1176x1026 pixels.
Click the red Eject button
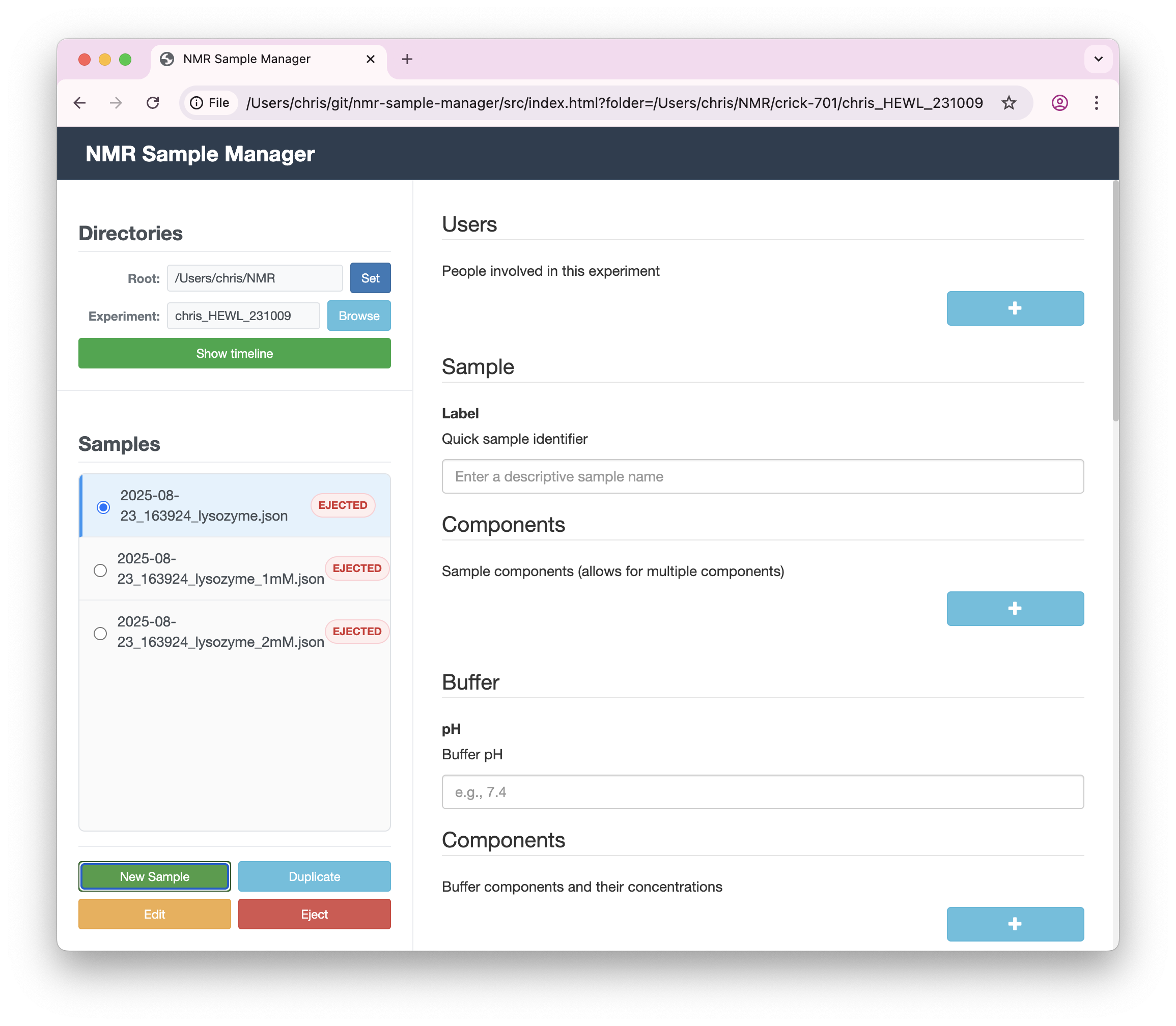pyautogui.click(x=314, y=915)
